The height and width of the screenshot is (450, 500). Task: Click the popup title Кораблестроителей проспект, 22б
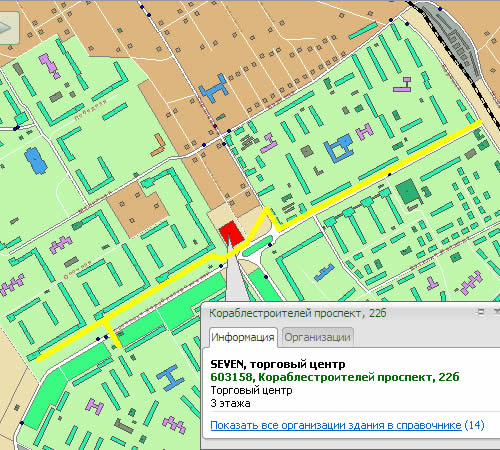[x=298, y=313]
